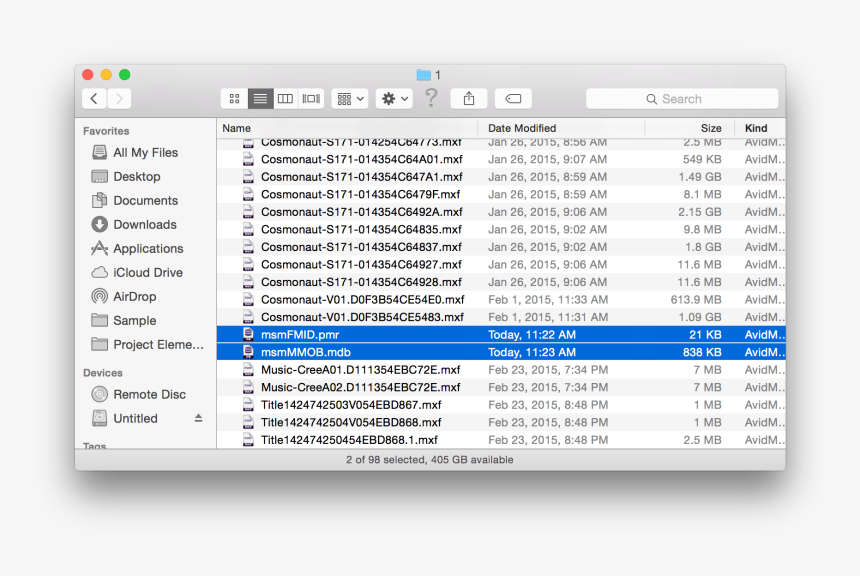
Task: Select file Cosmonaut-S171-014354C64928.mxf
Action: [x=501, y=282]
